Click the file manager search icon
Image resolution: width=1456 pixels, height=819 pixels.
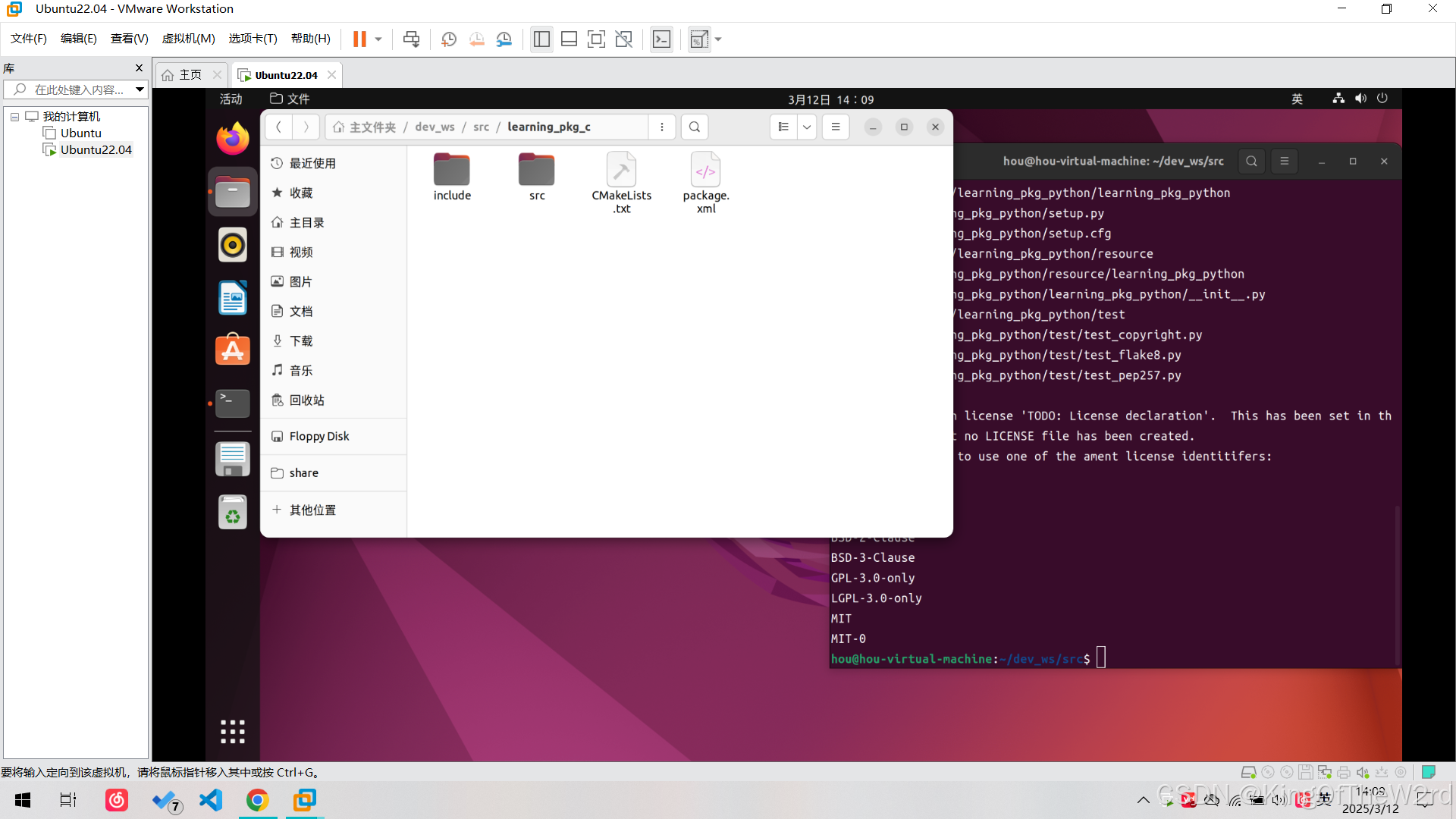(x=694, y=127)
